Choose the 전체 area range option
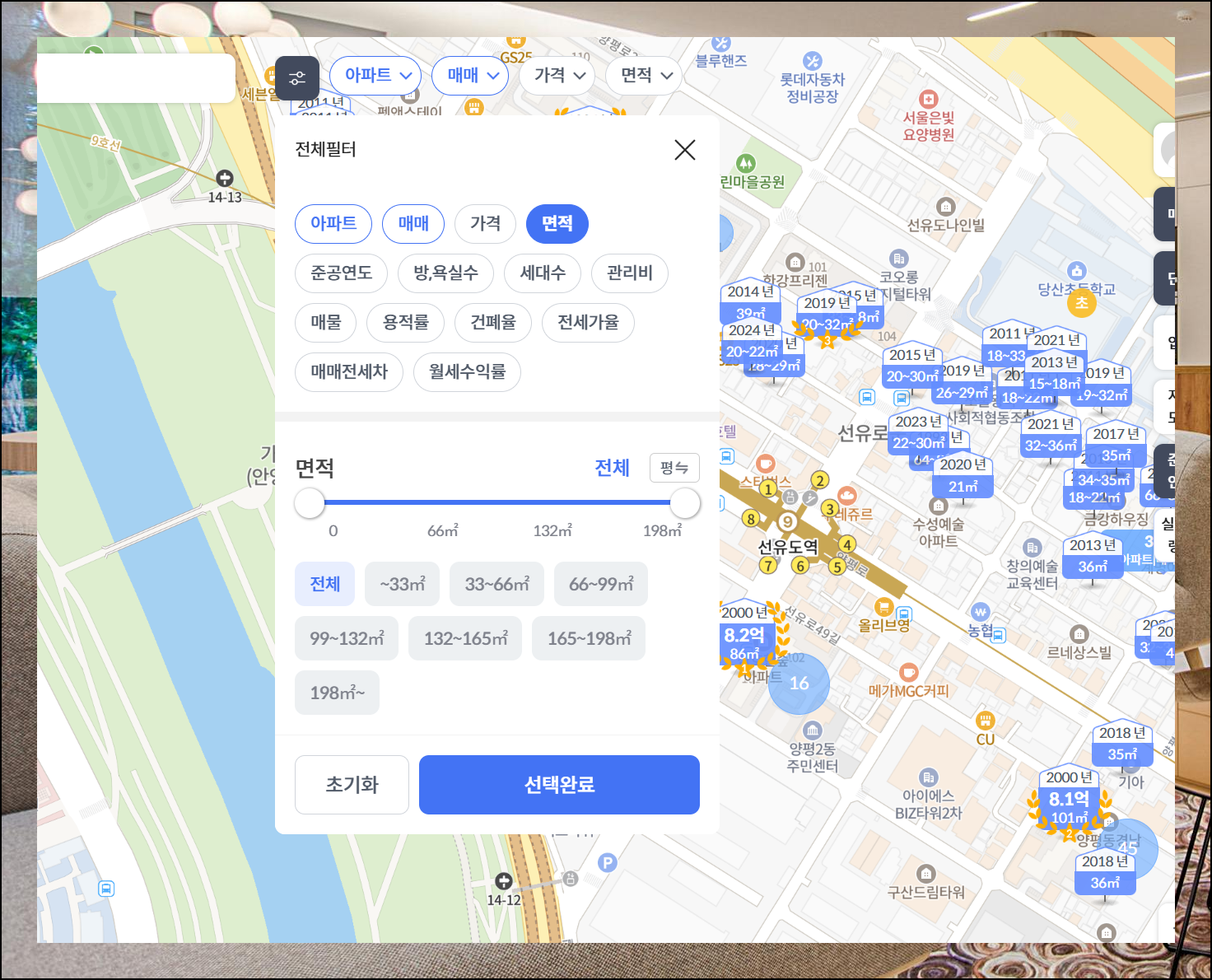Screen dimensions: 1212x980 pyautogui.click(x=324, y=584)
